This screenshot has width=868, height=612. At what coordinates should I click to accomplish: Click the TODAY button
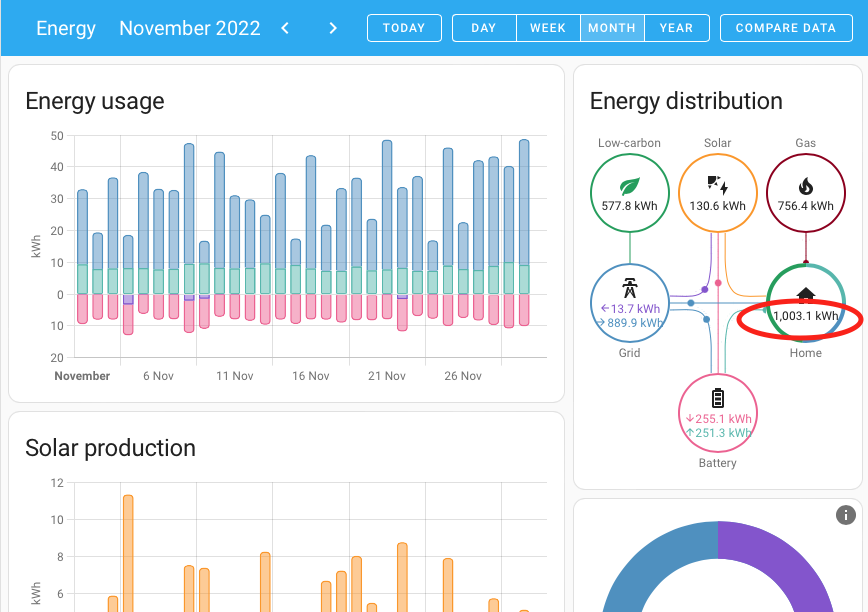(404, 28)
